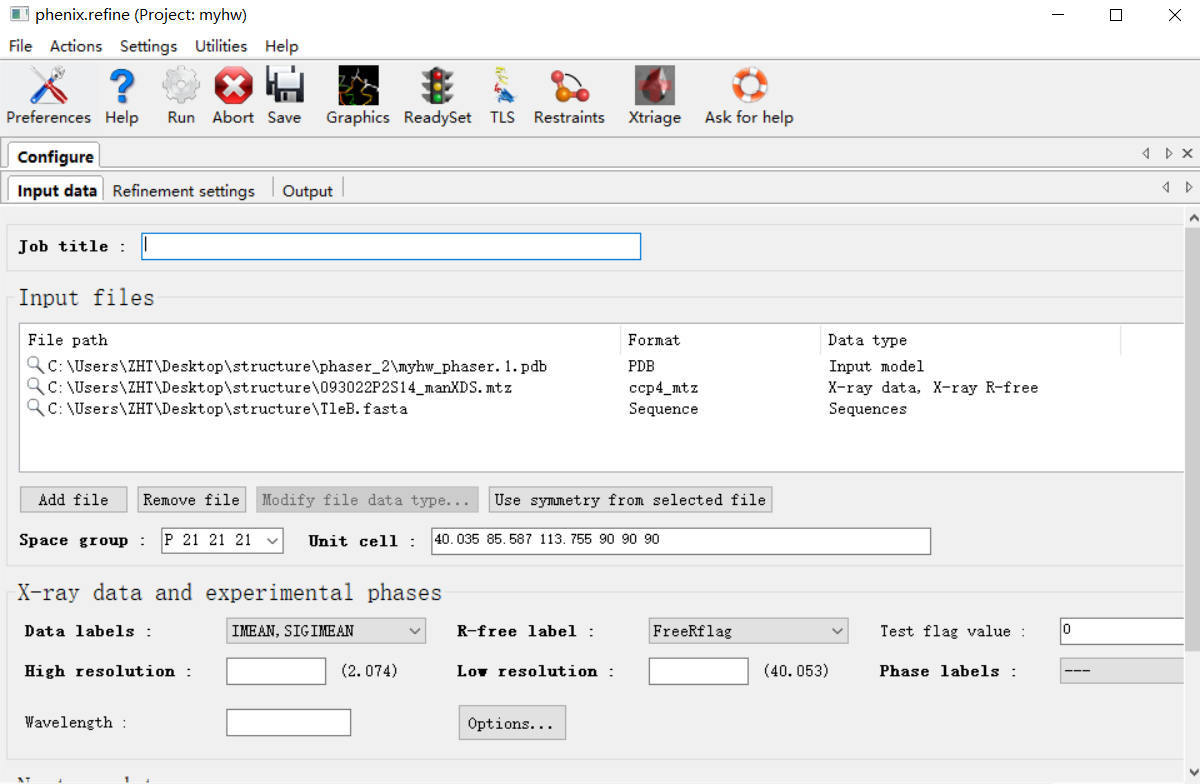Click the Format column header

pos(721,340)
